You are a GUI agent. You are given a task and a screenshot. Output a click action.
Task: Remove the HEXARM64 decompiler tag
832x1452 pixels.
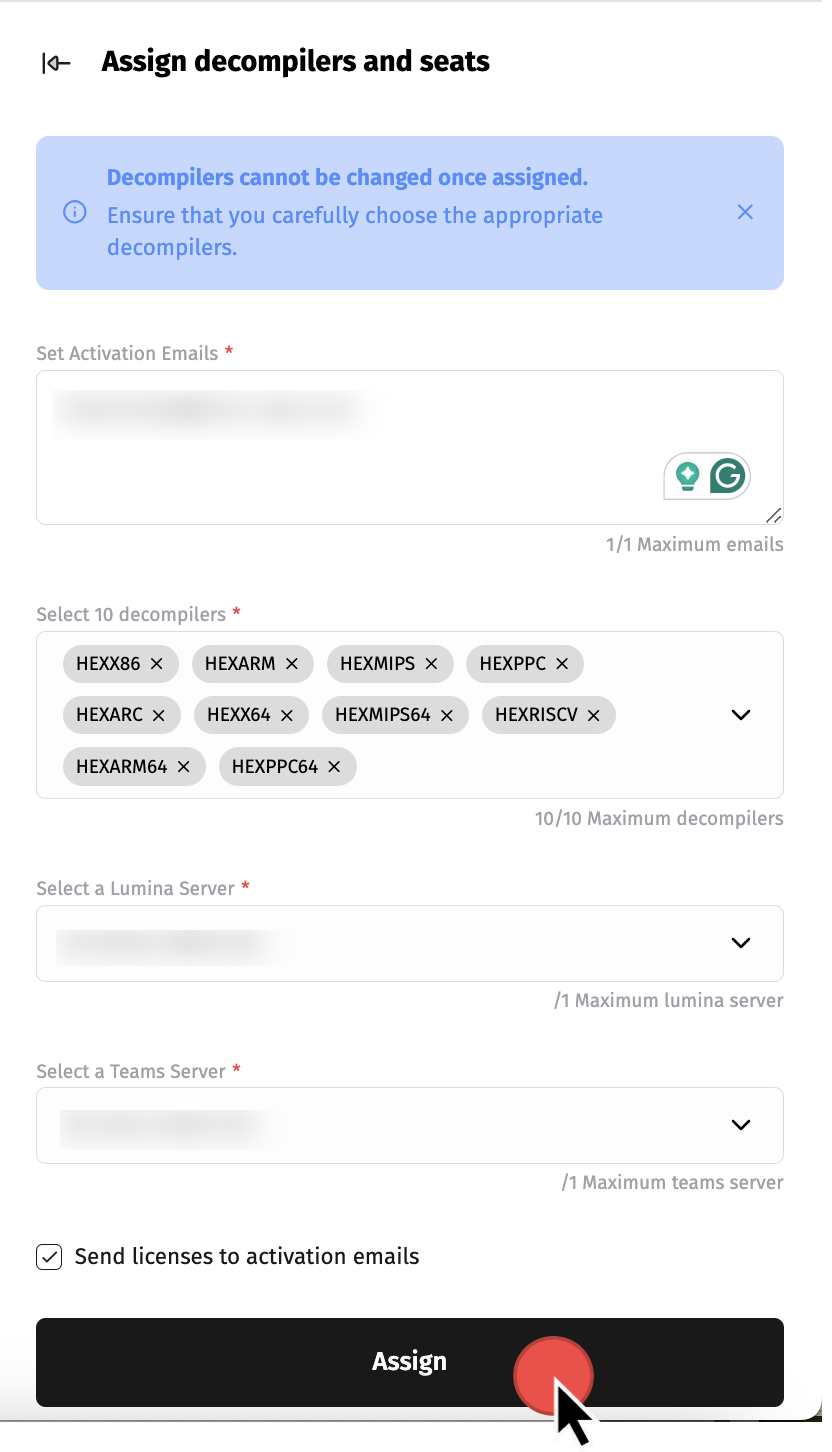point(184,767)
